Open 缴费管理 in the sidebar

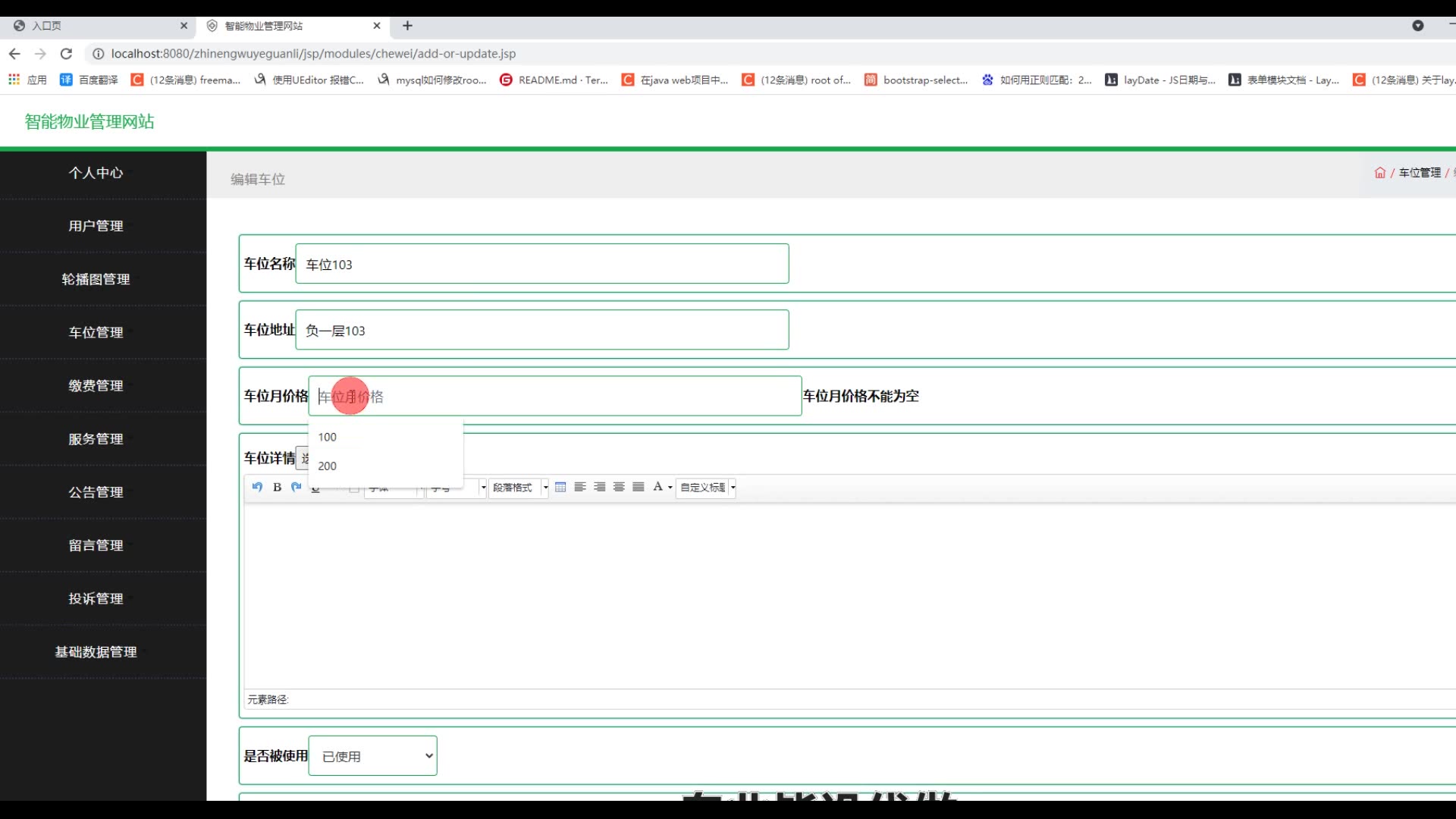96,385
